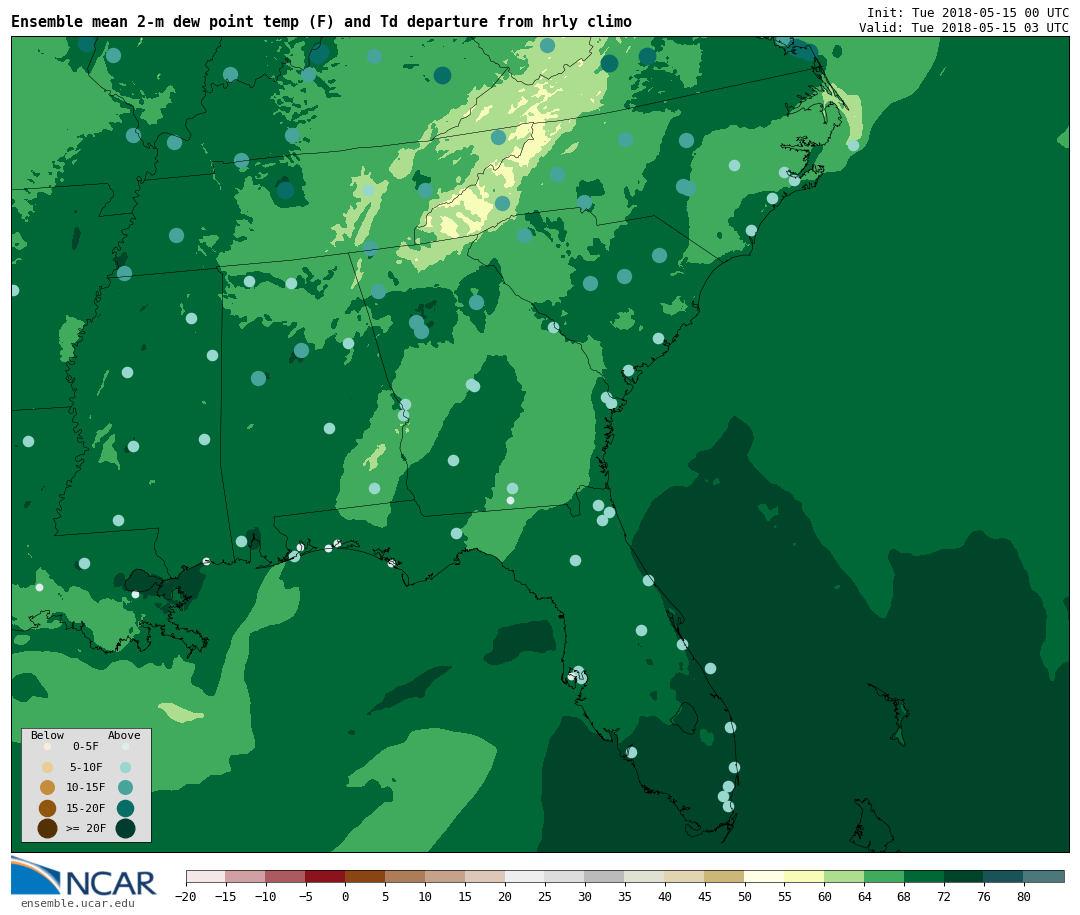1080x915 pixels.
Task: Click the 'Valid: Tue 2018-05-15 03 UTC' text
Action: tap(964, 28)
